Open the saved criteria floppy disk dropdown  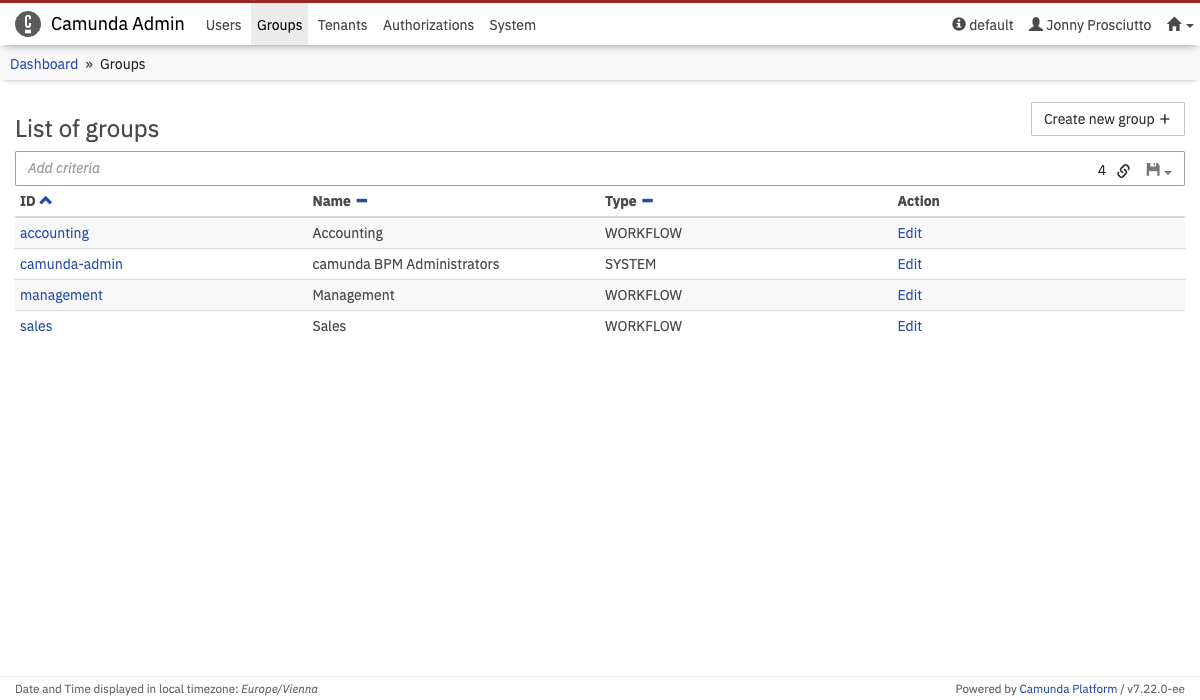coord(1158,170)
